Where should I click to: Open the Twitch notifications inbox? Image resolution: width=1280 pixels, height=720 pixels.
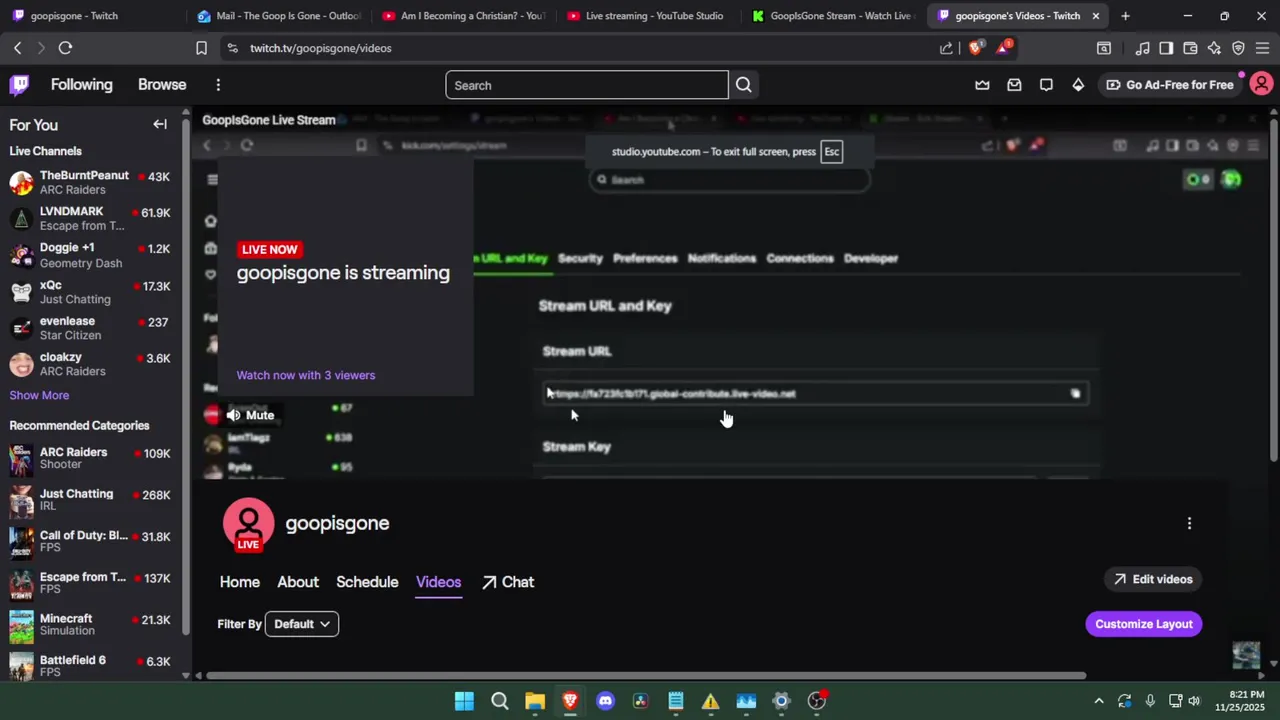(x=1014, y=85)
